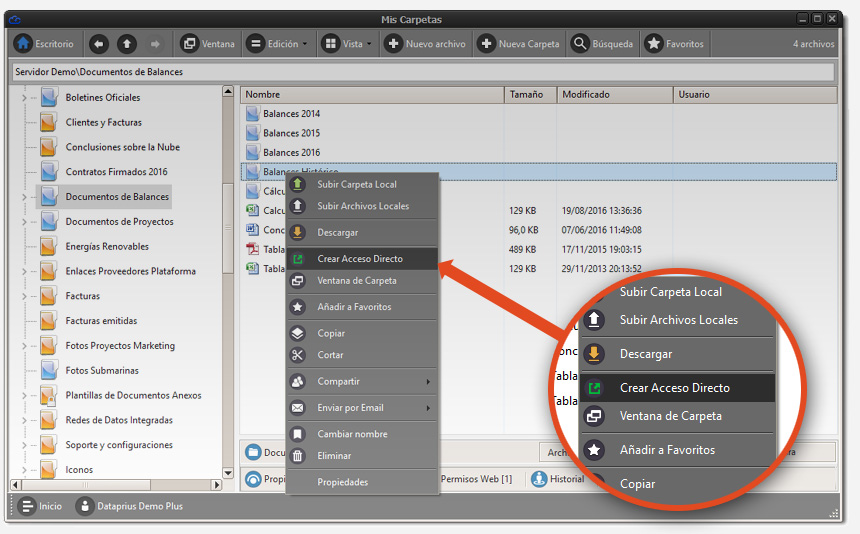Image resolution: width=860 pixels, height=534 pixels.
Task: Click Nueva Carpeta button
Action: (x=518, y=44)
